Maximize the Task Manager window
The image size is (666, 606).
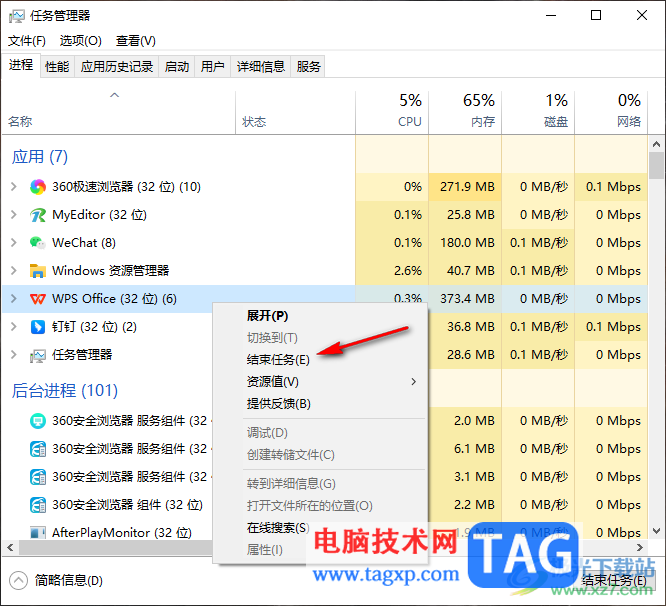(596, 16)
